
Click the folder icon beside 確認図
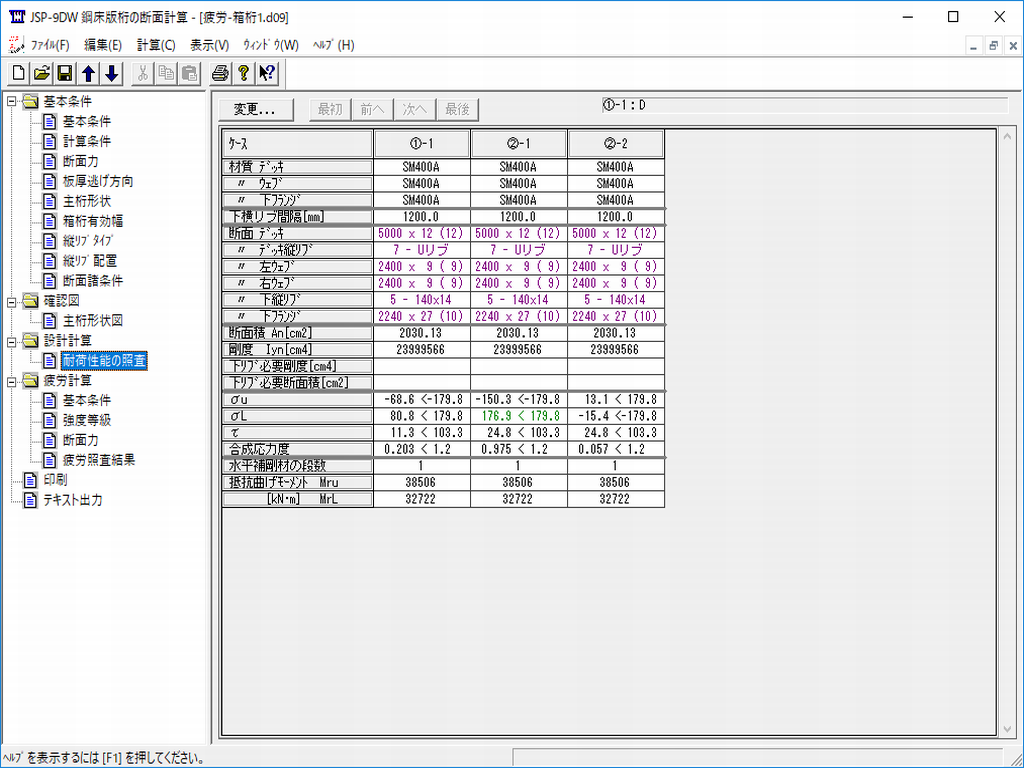[30, 301]
